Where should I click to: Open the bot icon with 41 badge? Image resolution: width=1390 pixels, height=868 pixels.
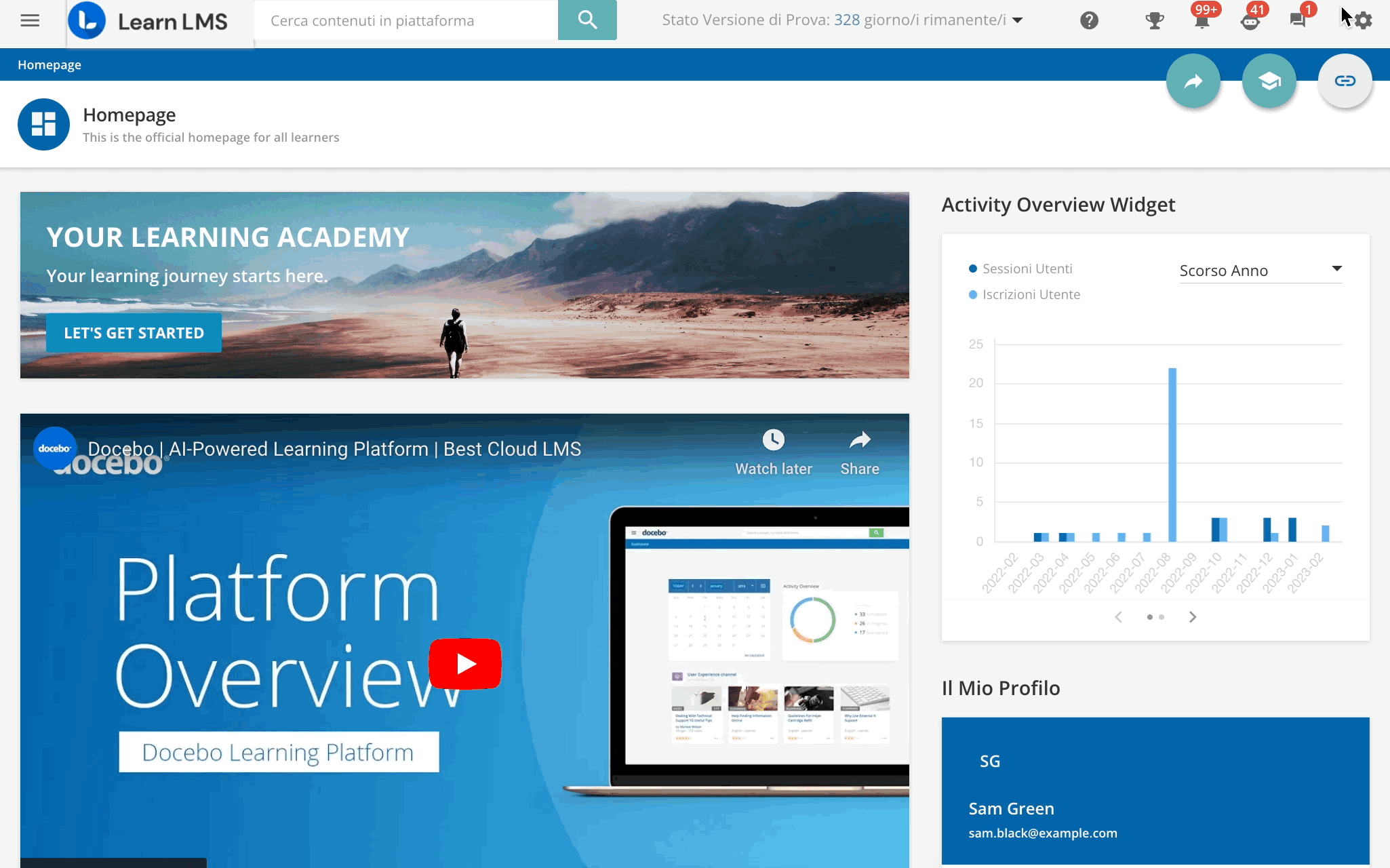coord(1250,20)
